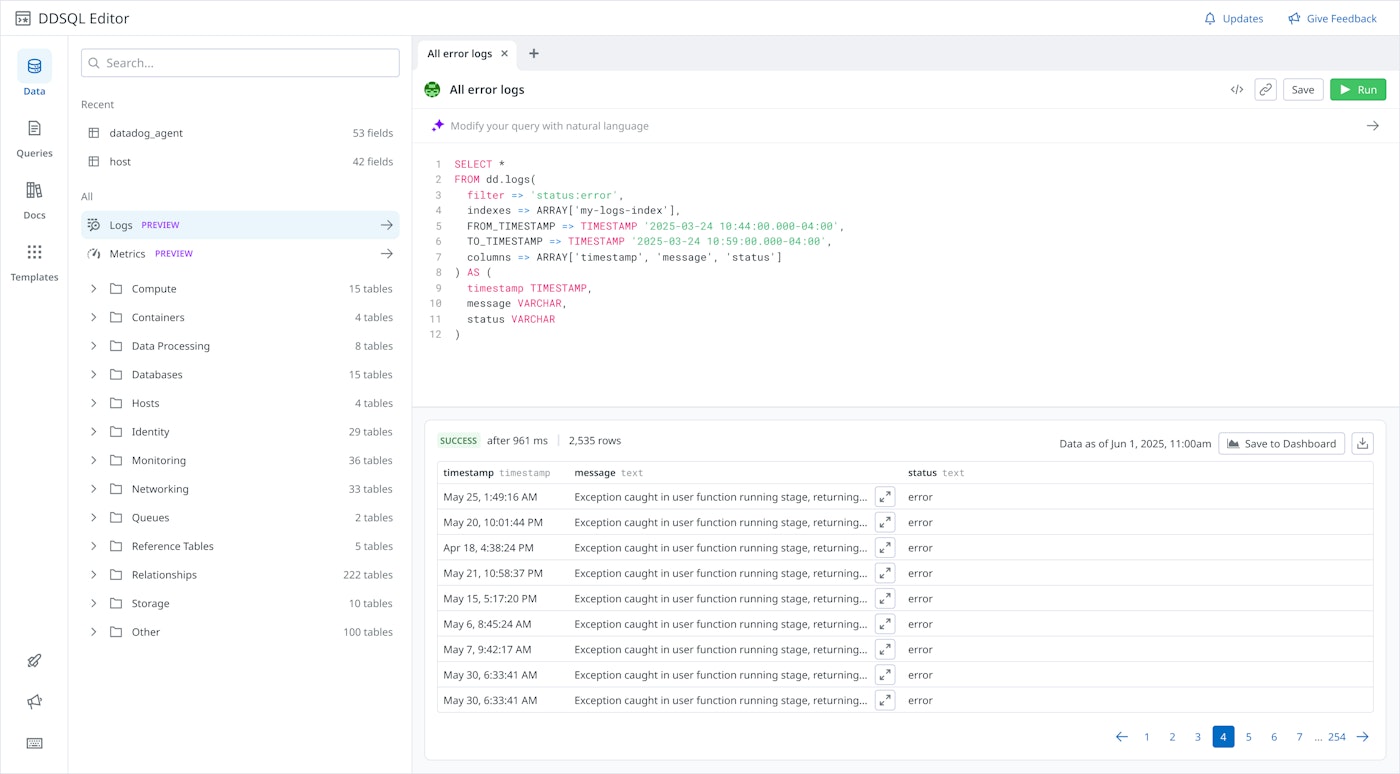The width and height of the screenshot is (1400, 774).
Task: Go to results page 5
Action: (x=1249, y=737)
